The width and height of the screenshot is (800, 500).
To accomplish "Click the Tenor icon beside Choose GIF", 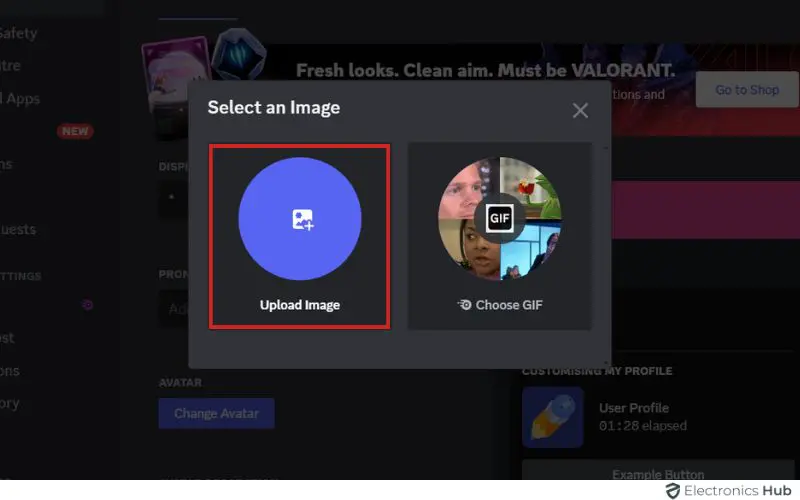I will (x=464, y=305).
